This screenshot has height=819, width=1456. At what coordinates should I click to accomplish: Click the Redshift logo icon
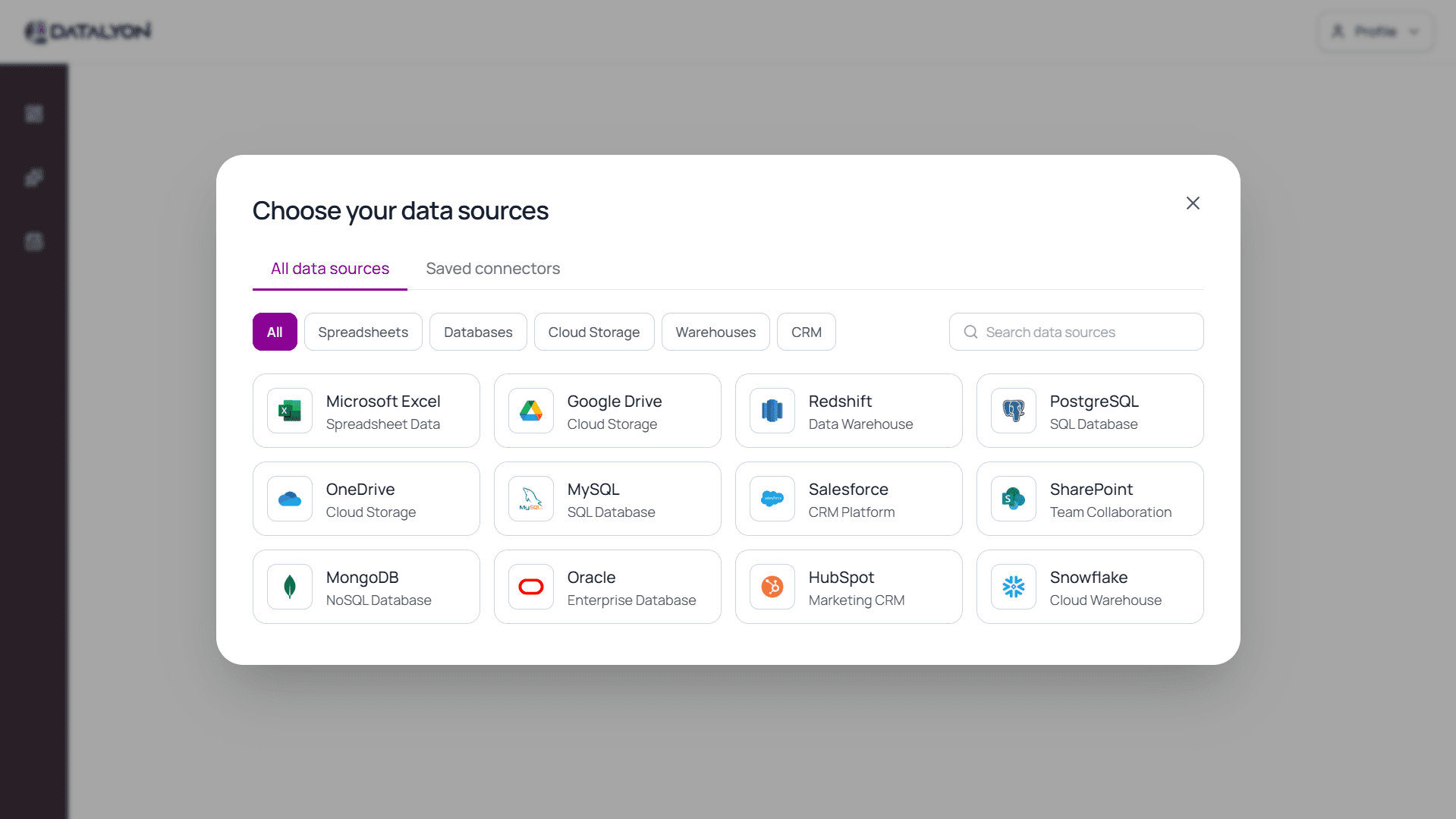click(772, 411)
